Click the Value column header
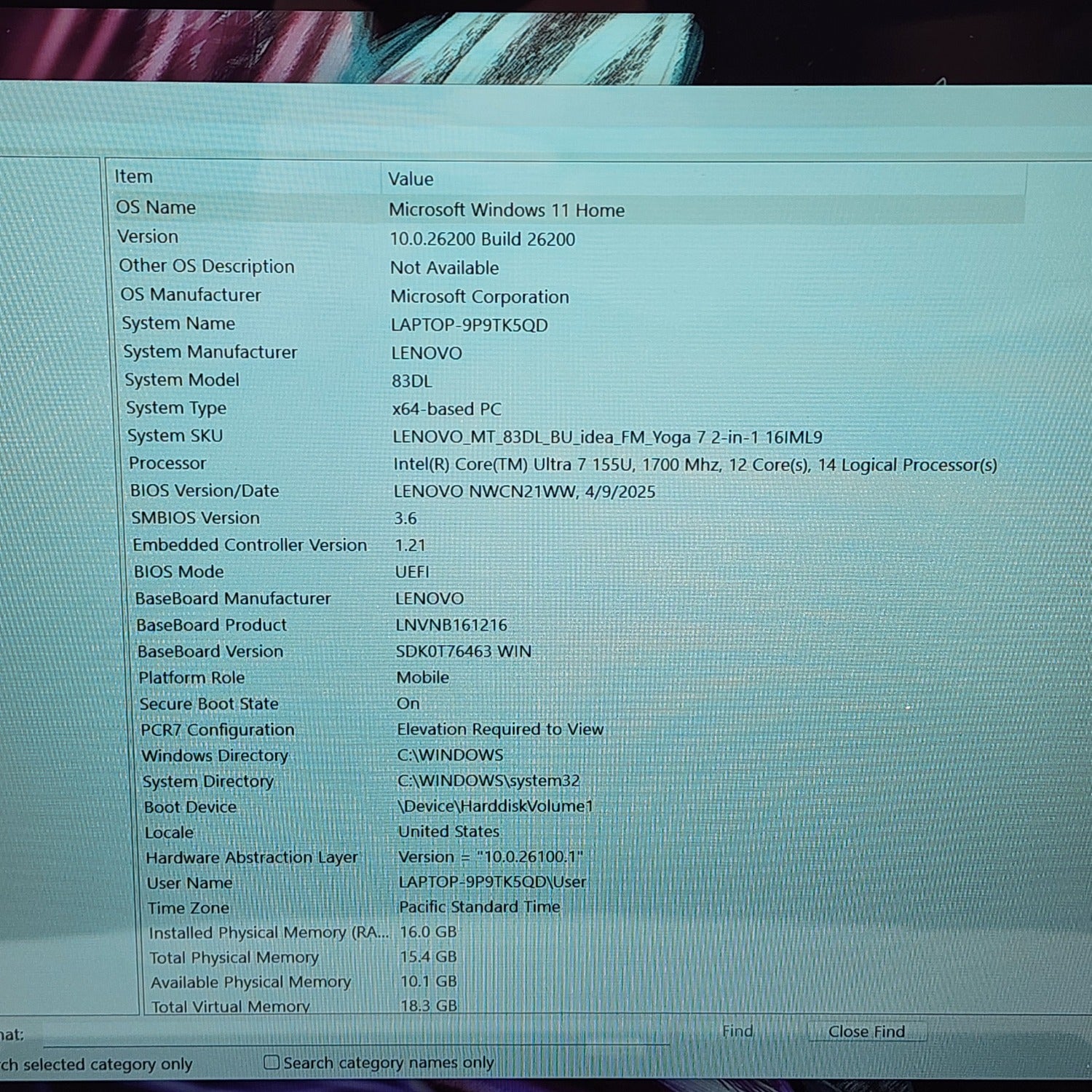 (x=411, y=179)
